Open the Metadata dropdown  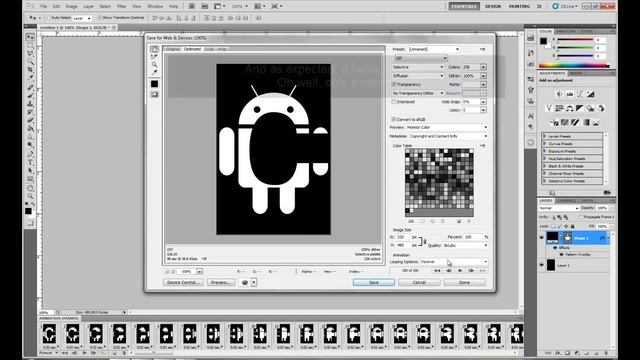[x=448, y=136]
